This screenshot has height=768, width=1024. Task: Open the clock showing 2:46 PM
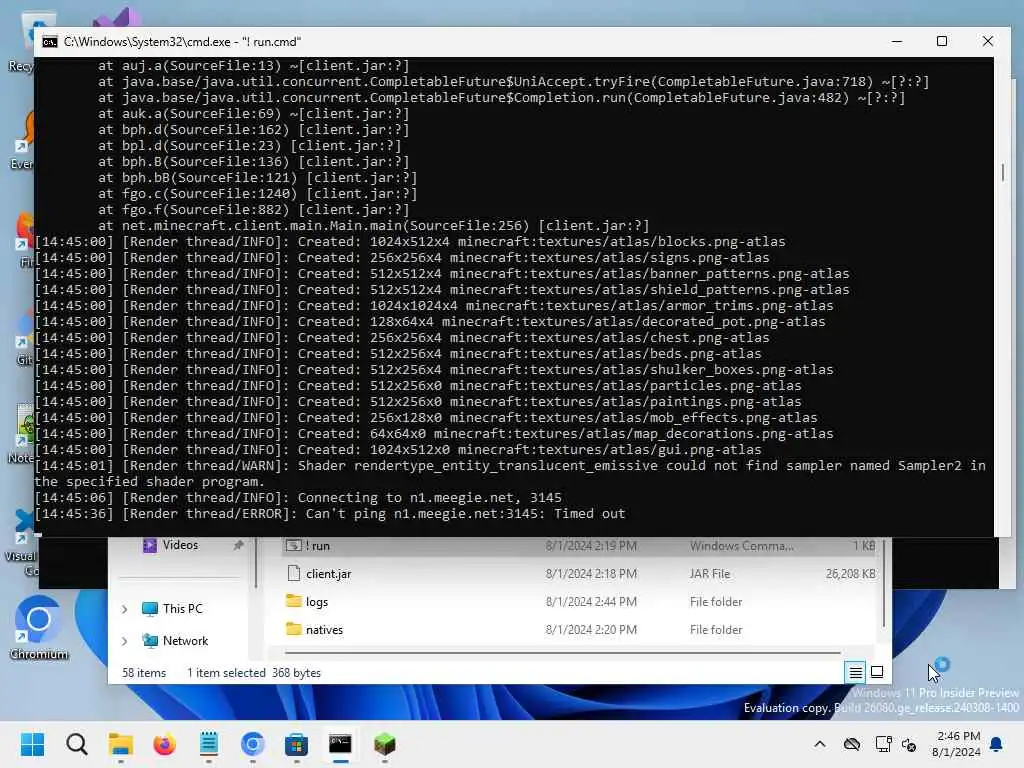(956, 744)
